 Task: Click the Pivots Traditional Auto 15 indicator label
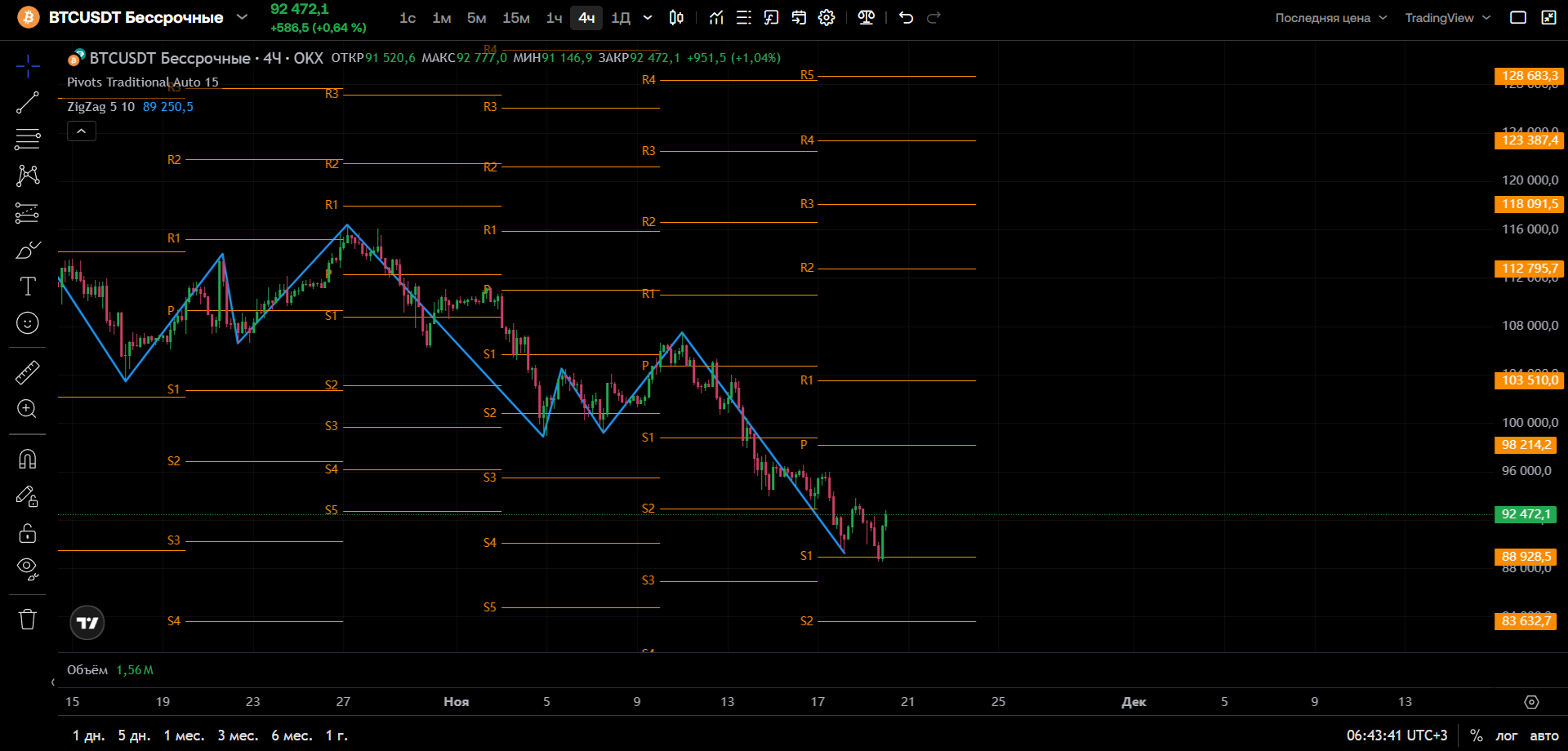tap(143, 82)
